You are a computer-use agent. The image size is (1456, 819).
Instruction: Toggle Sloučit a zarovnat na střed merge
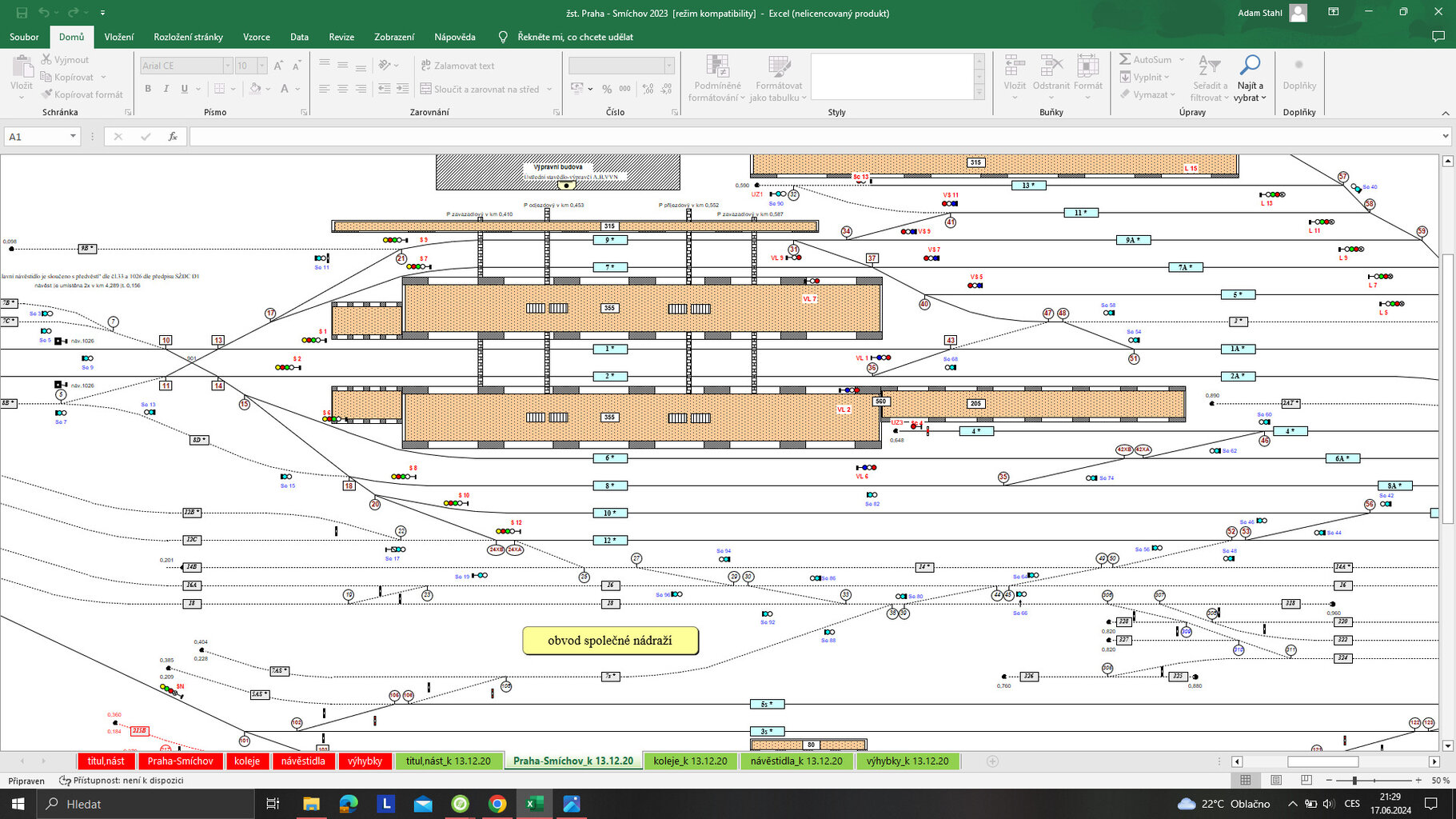tap(480, 89)
